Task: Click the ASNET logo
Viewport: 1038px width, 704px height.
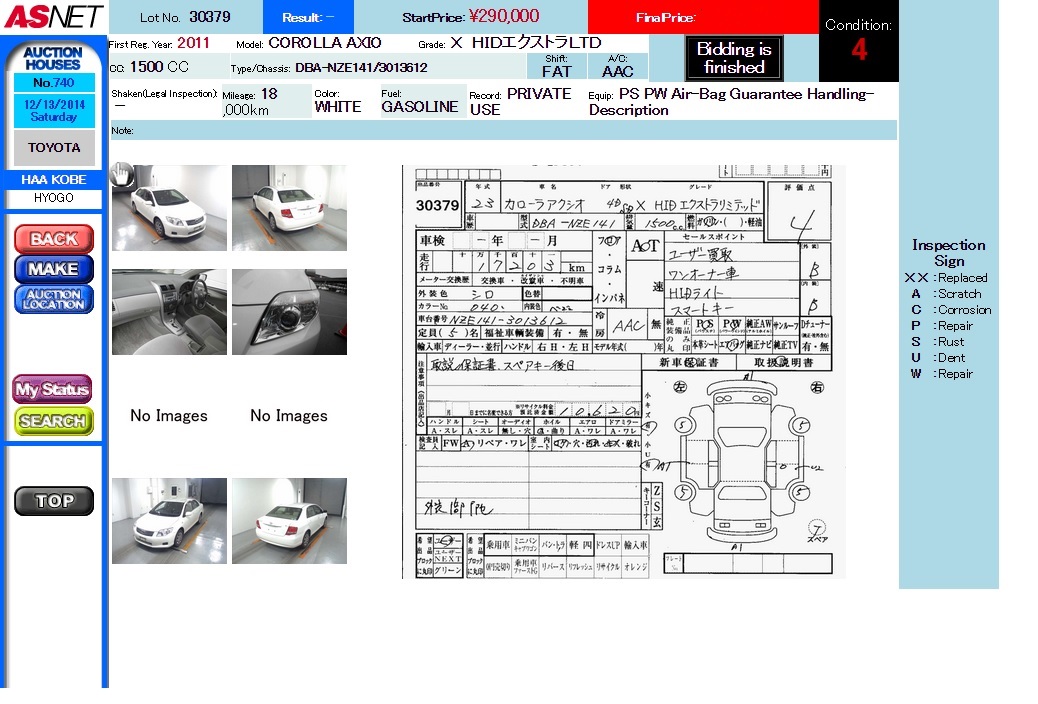Action: coord(53,17)
